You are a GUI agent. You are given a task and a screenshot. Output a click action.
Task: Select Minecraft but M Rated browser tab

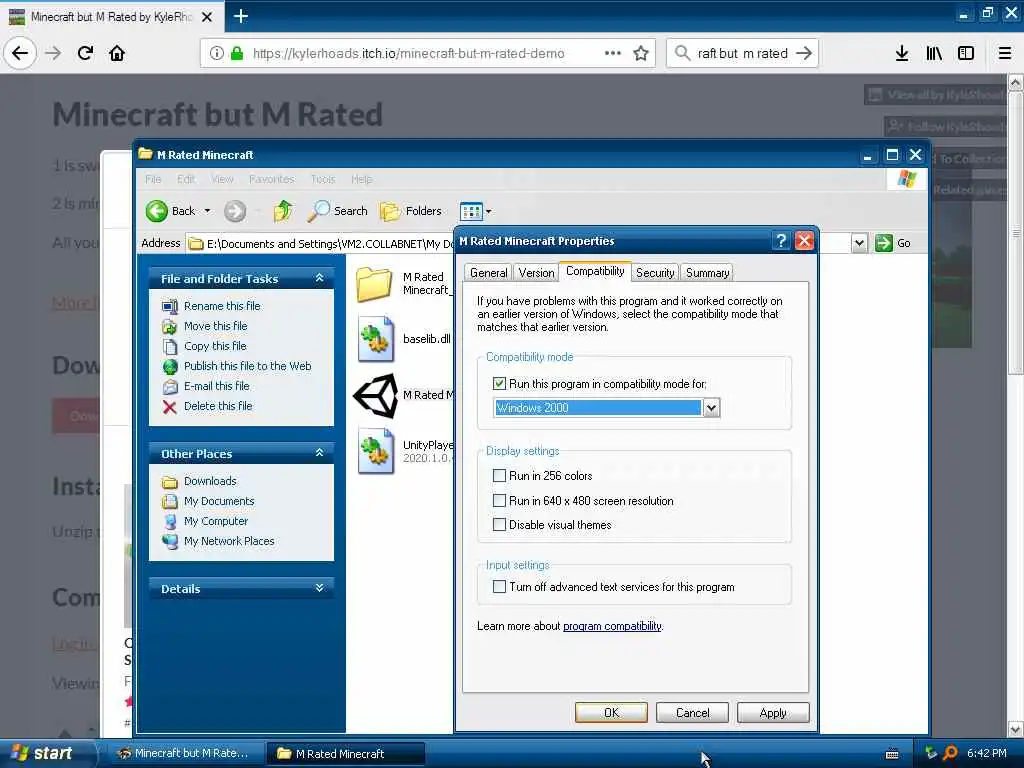point(111,17)
